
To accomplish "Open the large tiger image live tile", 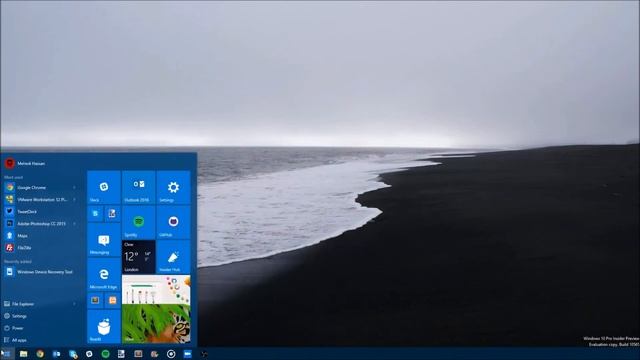I will point(156,309).
